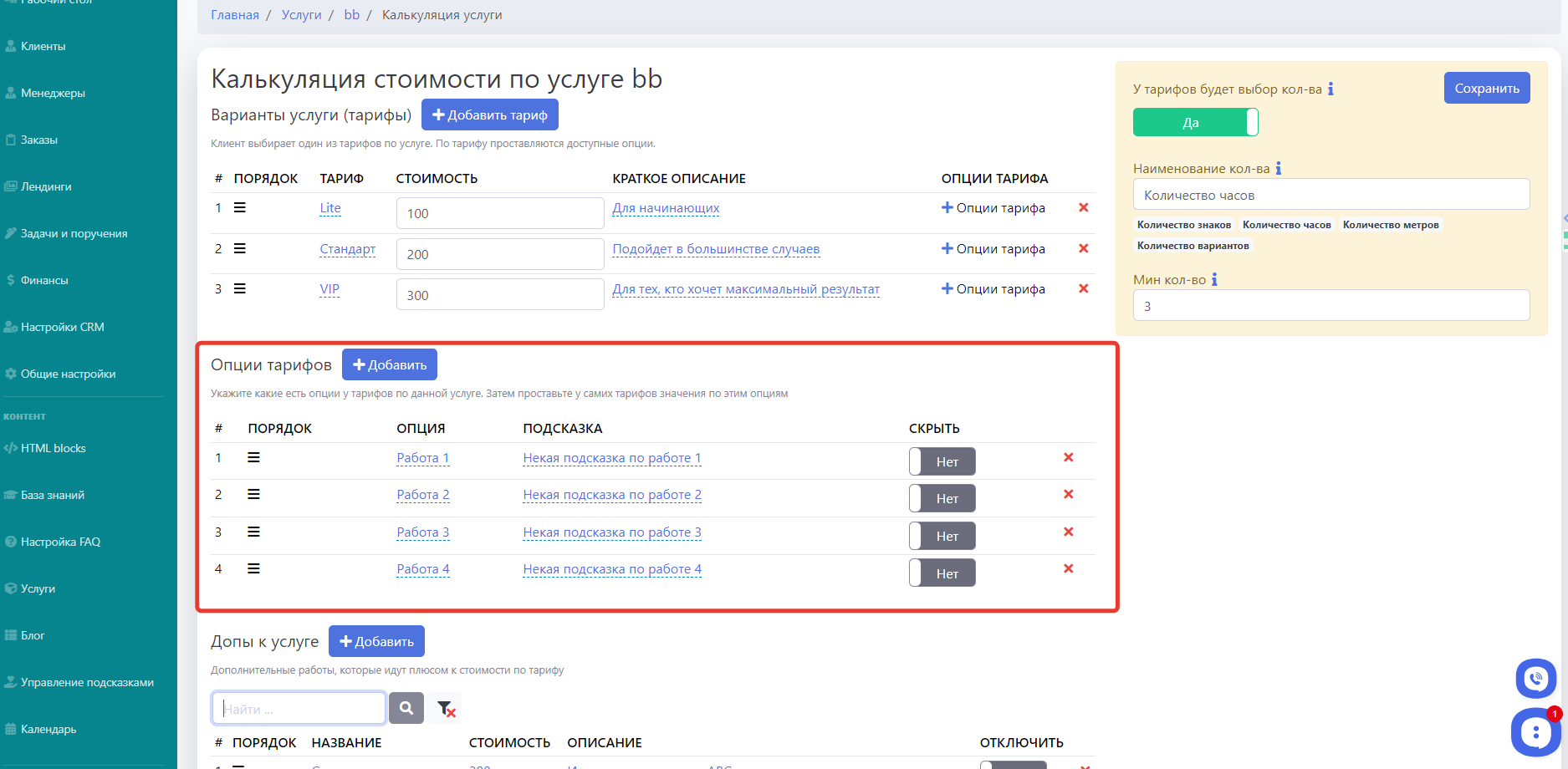This screenshot has width=1568, height=769.
Task: Open the phone callback widget icon
Action: tap(1535, 679)
